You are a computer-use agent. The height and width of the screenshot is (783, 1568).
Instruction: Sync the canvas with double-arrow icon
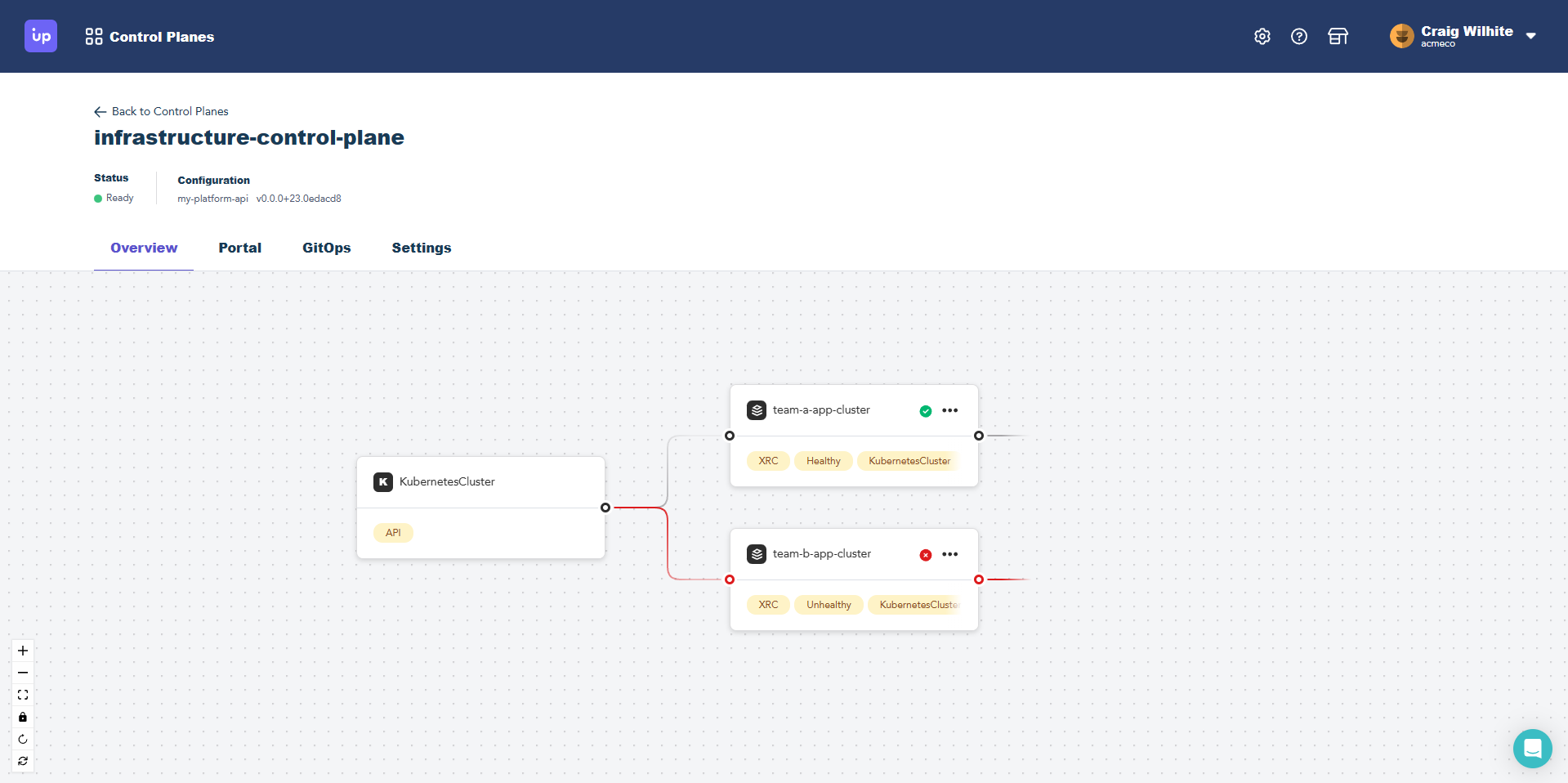(22, 761)
